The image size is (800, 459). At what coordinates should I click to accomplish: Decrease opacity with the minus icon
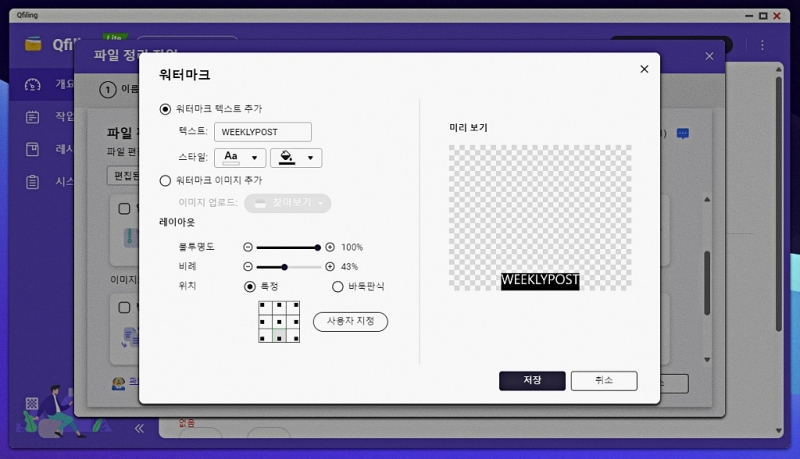(x=249, y=247)
